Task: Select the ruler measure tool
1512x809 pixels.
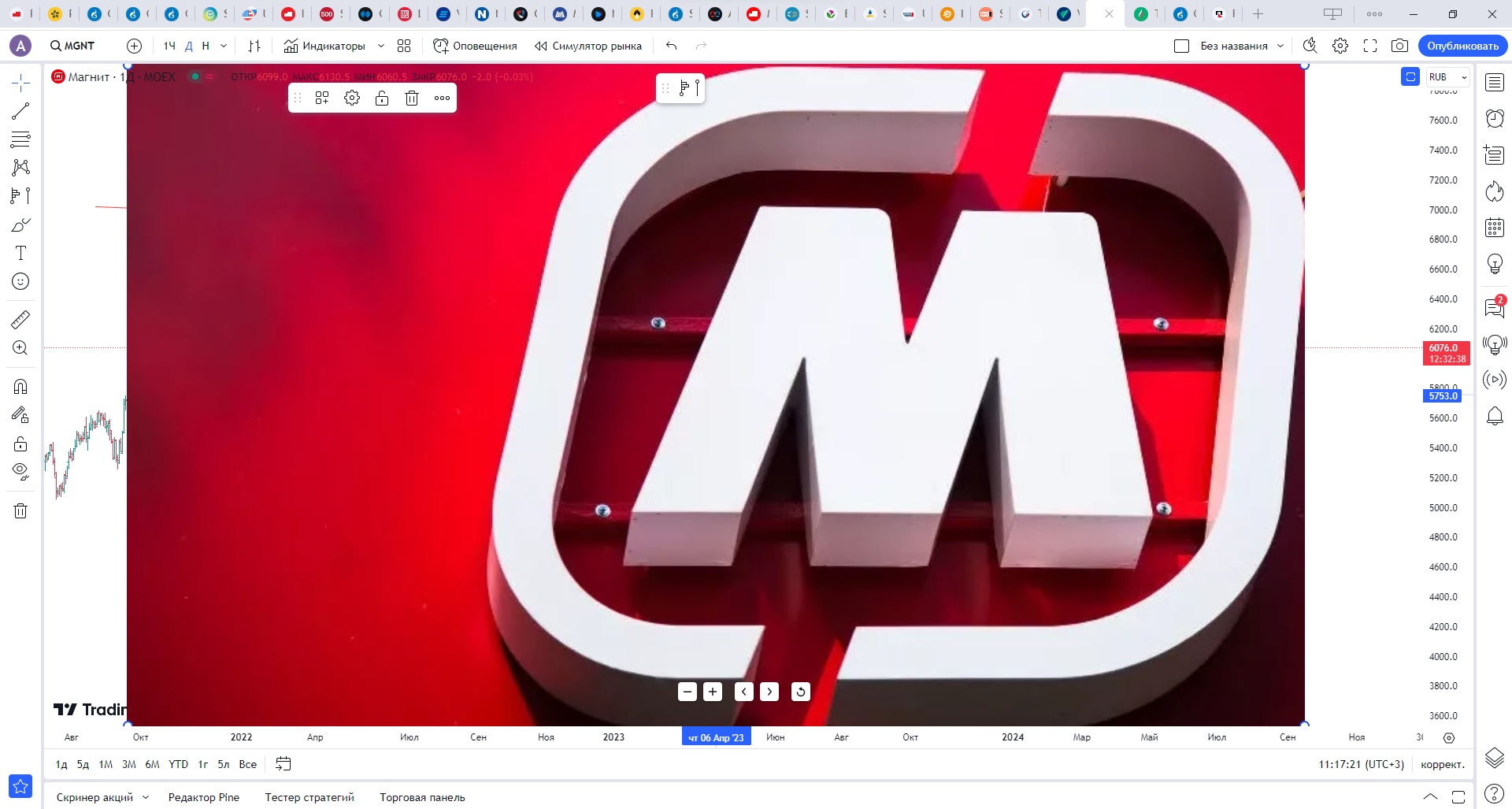Action: coord(20,319)
